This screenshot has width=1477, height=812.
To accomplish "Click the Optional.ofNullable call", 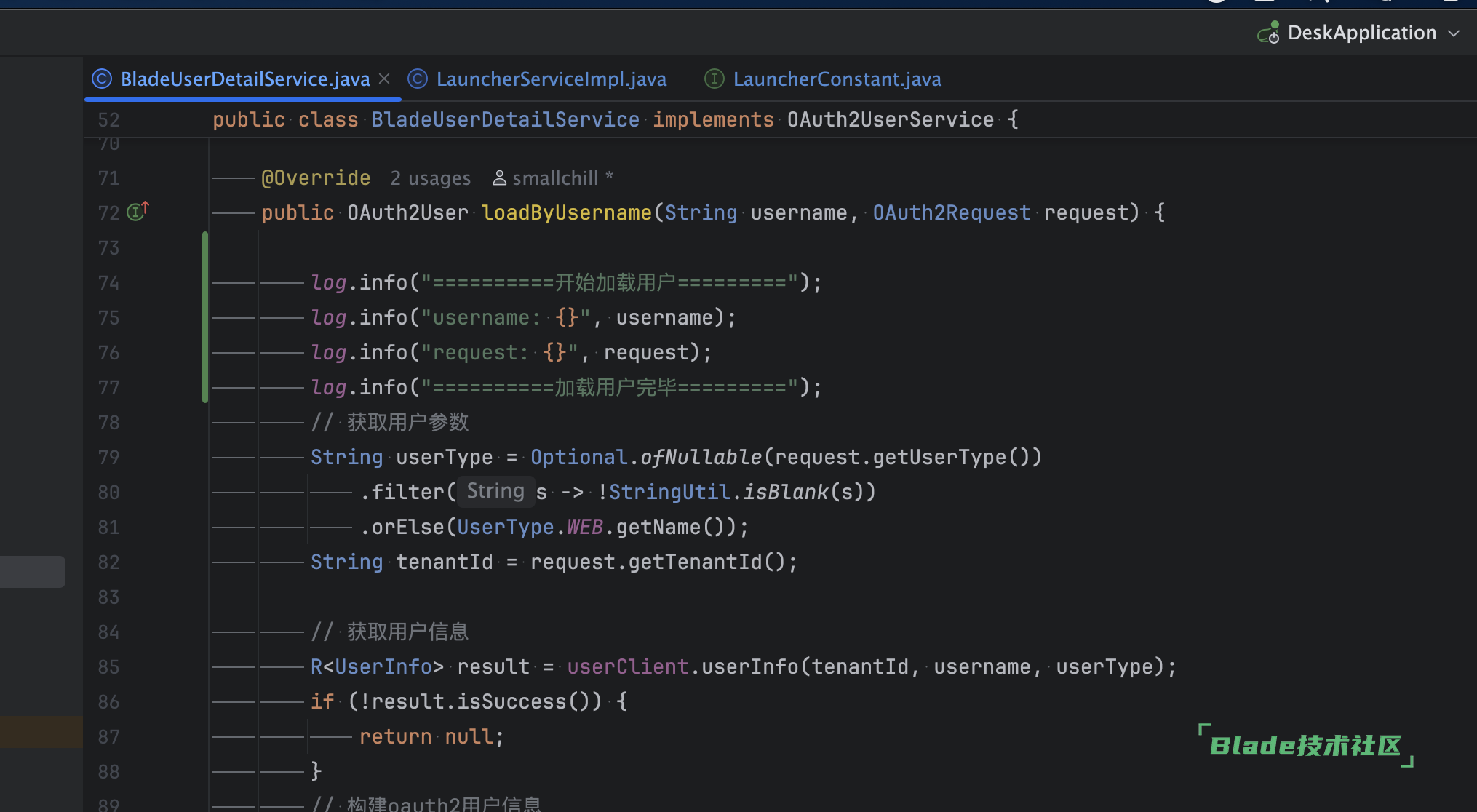I will click(x=646, y=458).
